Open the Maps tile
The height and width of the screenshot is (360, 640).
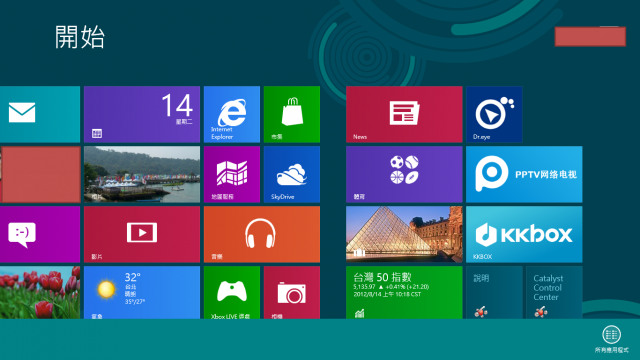(x=232, y=174)
